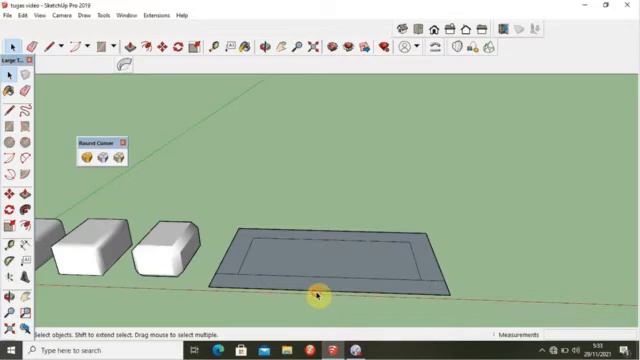Pick the Line tool in the top toolbar

[49, 47]
